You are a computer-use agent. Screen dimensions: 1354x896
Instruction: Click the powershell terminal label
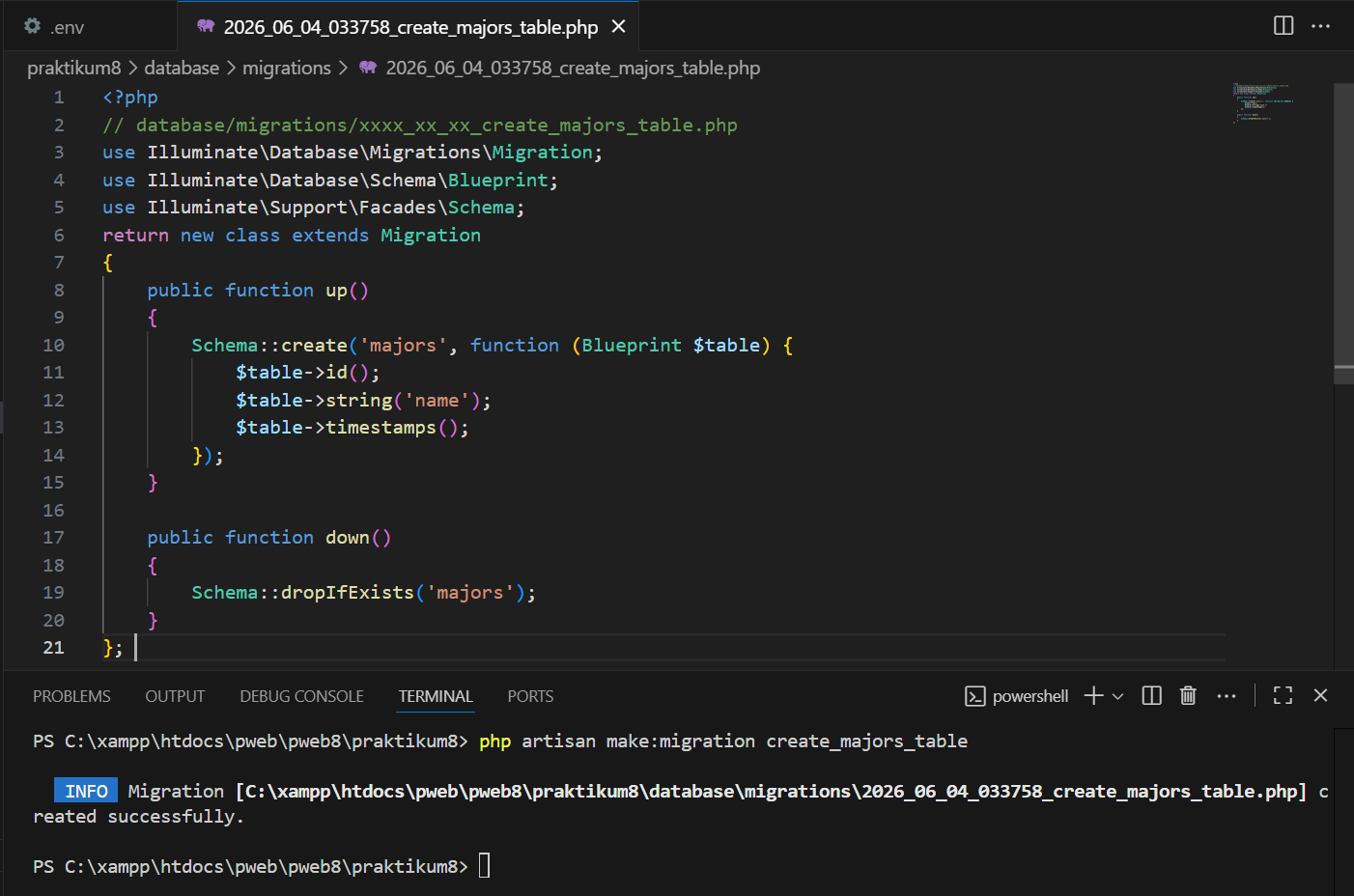(1030, 696)
